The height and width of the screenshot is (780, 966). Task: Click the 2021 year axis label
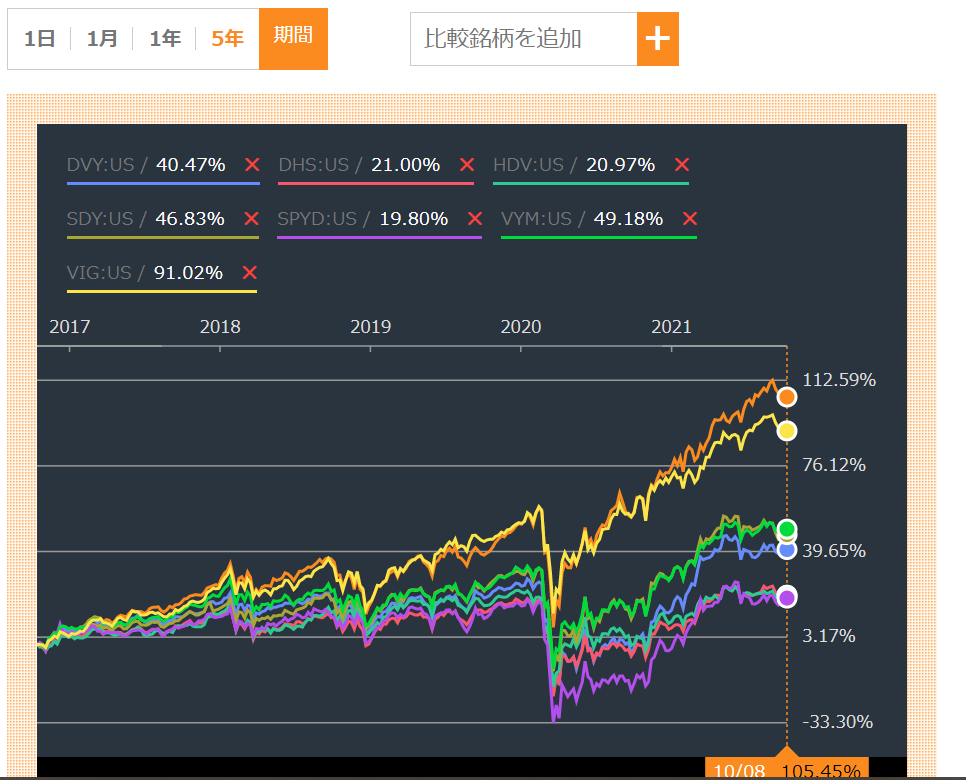(672, 327)
